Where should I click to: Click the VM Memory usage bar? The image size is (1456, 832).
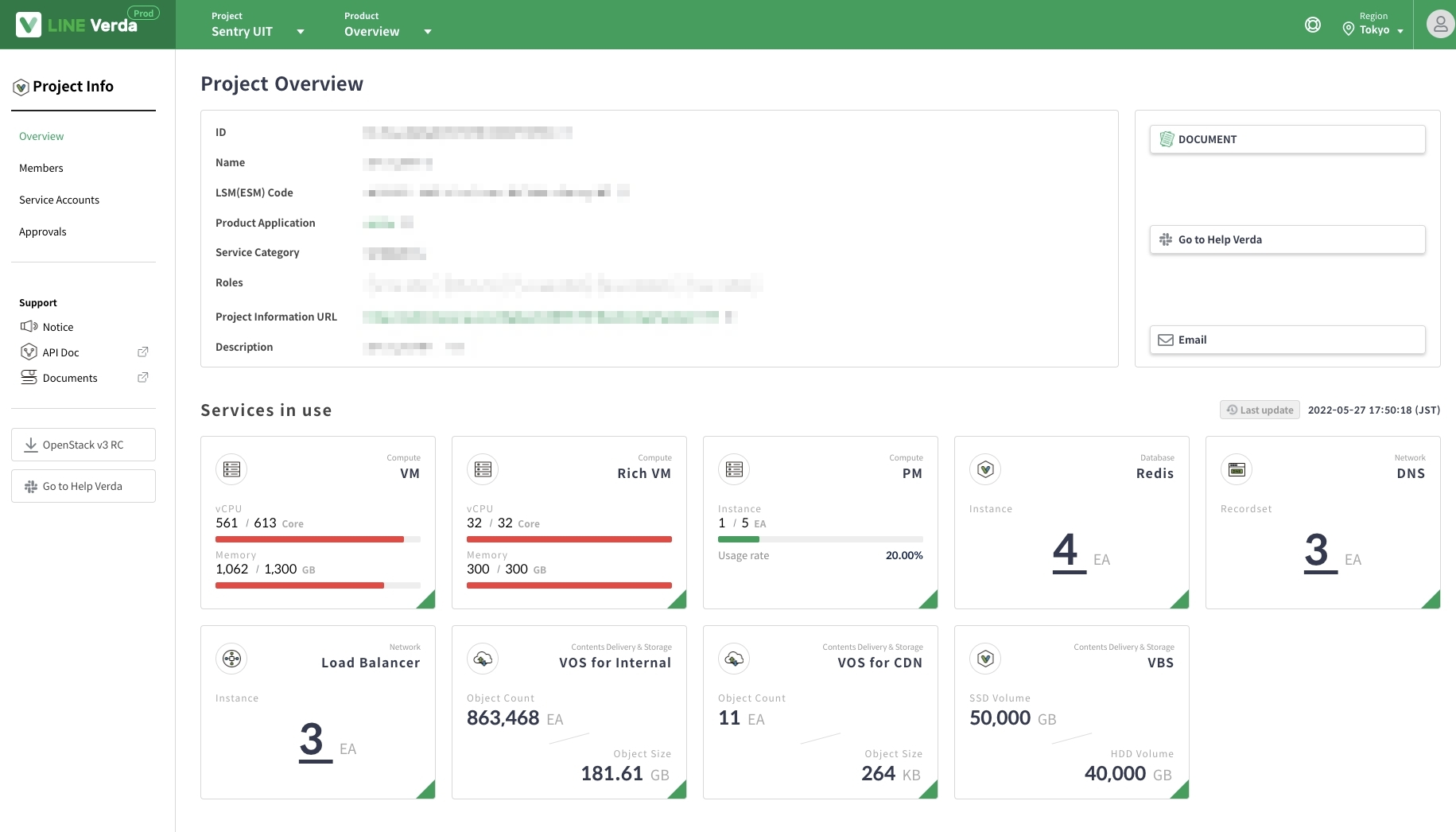click(318, 585)
